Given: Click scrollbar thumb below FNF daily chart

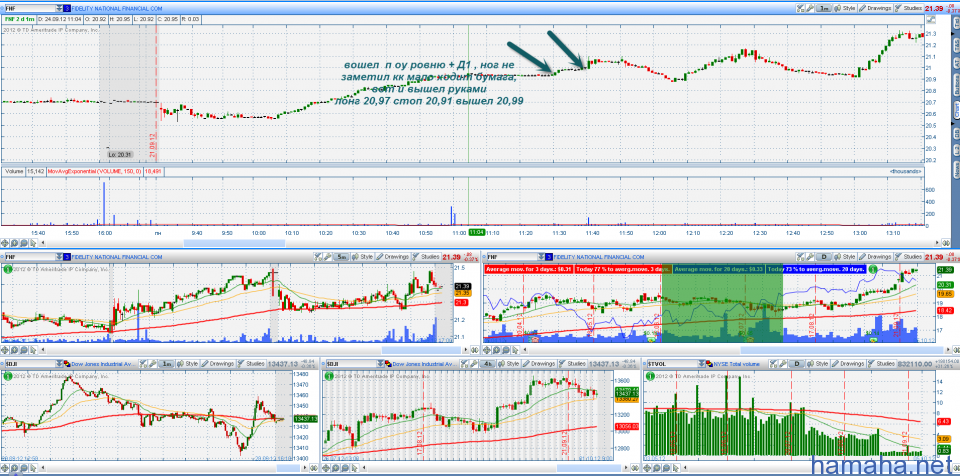Looking at the screenshot, I should [x=842, y=350].
